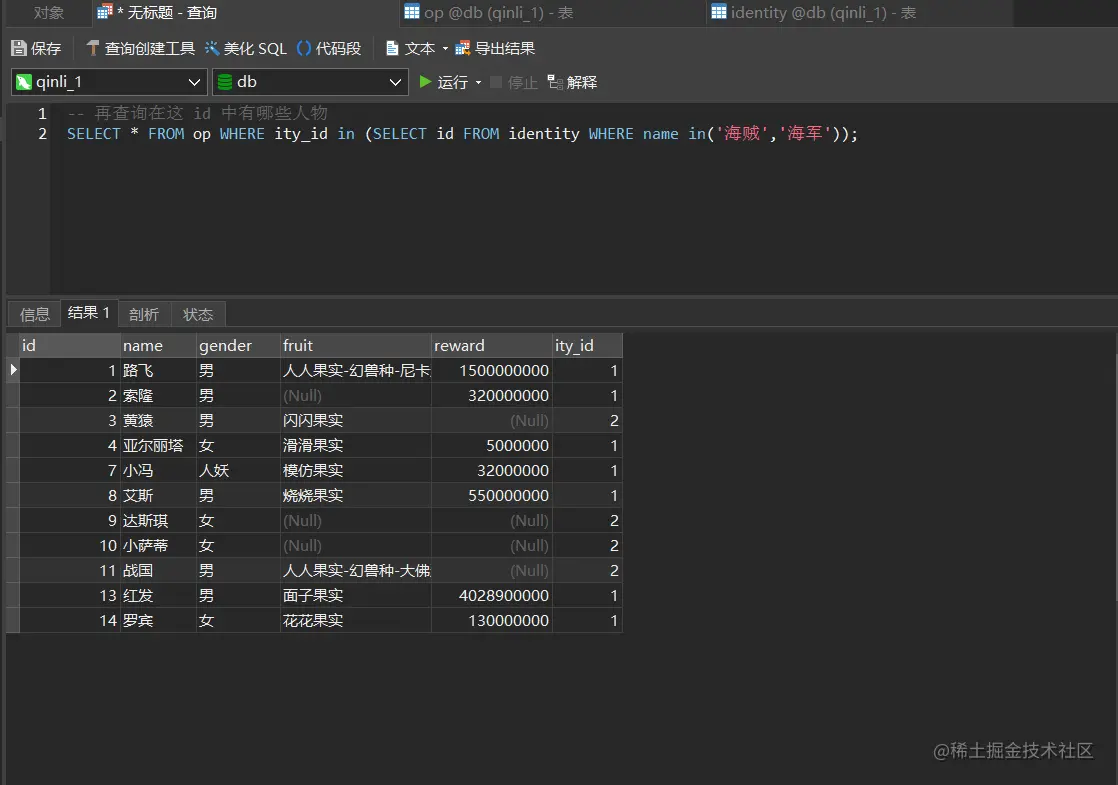Screen dimensions: 1118x785
Task: Select the Result 1 (结果 1) tab
Action: pyautogui.click(x=89, y=313)
